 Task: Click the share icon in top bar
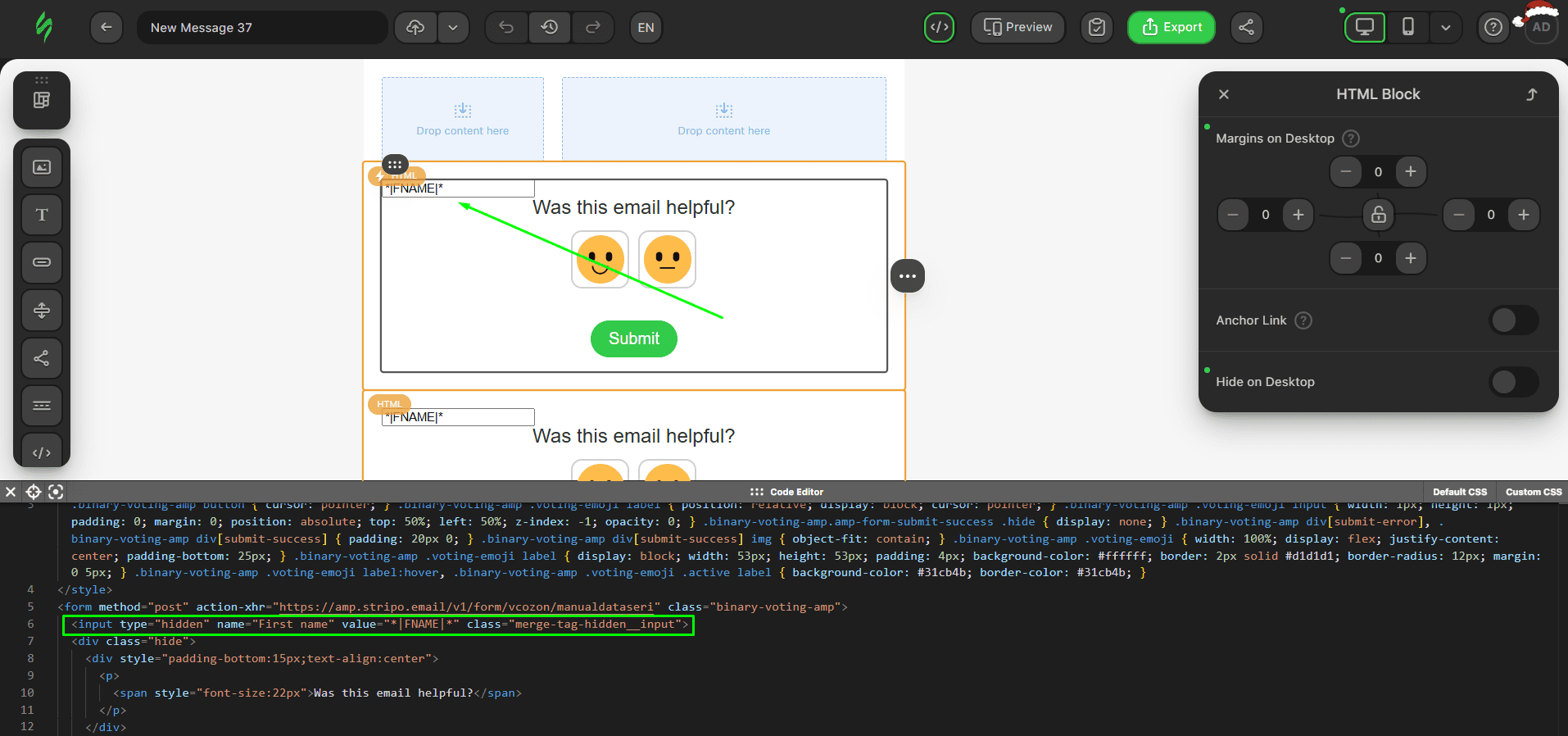[1246, 27]
